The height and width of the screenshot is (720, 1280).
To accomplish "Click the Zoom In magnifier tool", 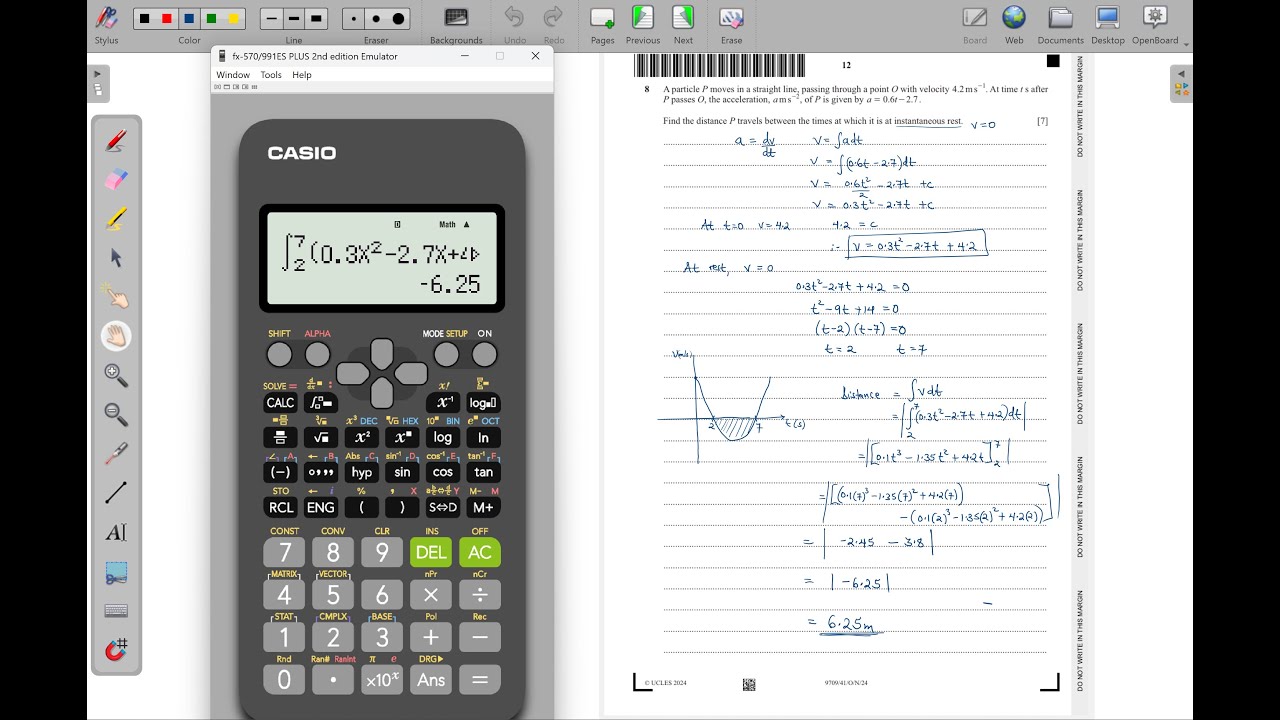I will 116,375.
